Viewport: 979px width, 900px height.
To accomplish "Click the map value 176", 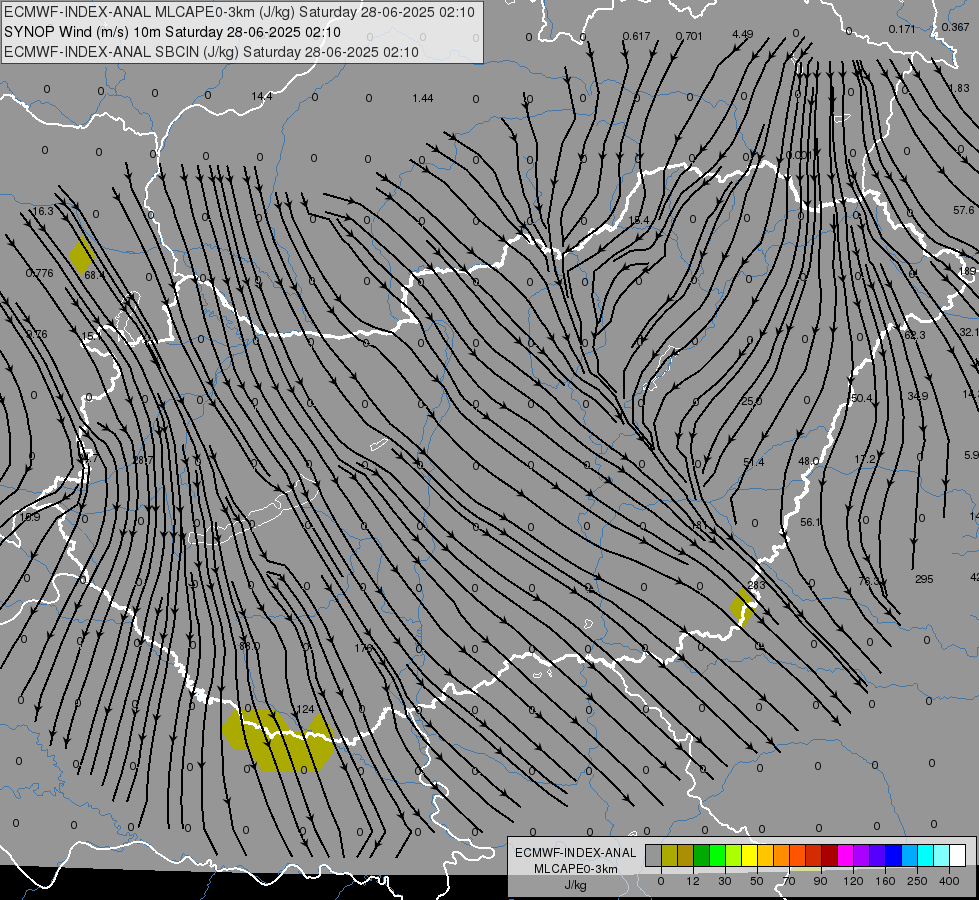I will (x=363, y=648).
